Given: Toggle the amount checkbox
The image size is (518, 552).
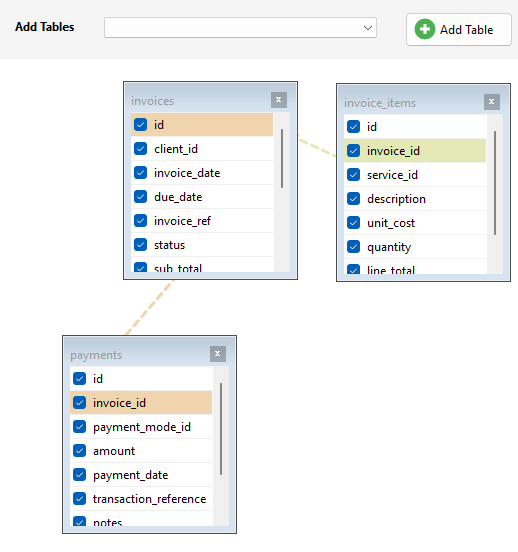Looking at the screenshot, I should click(x=80, y=451).
